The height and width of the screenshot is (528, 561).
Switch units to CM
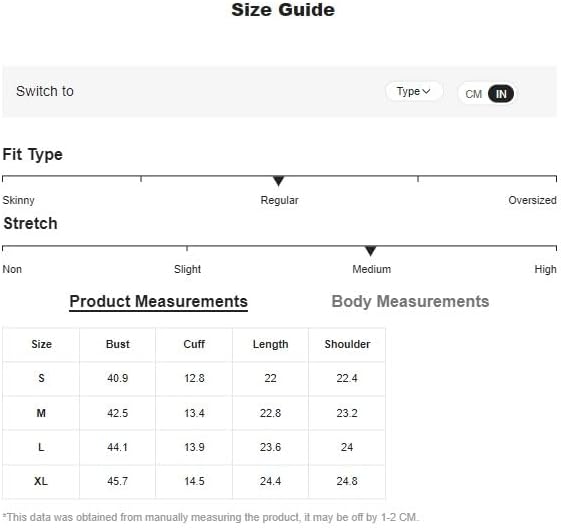pos(473,94)
